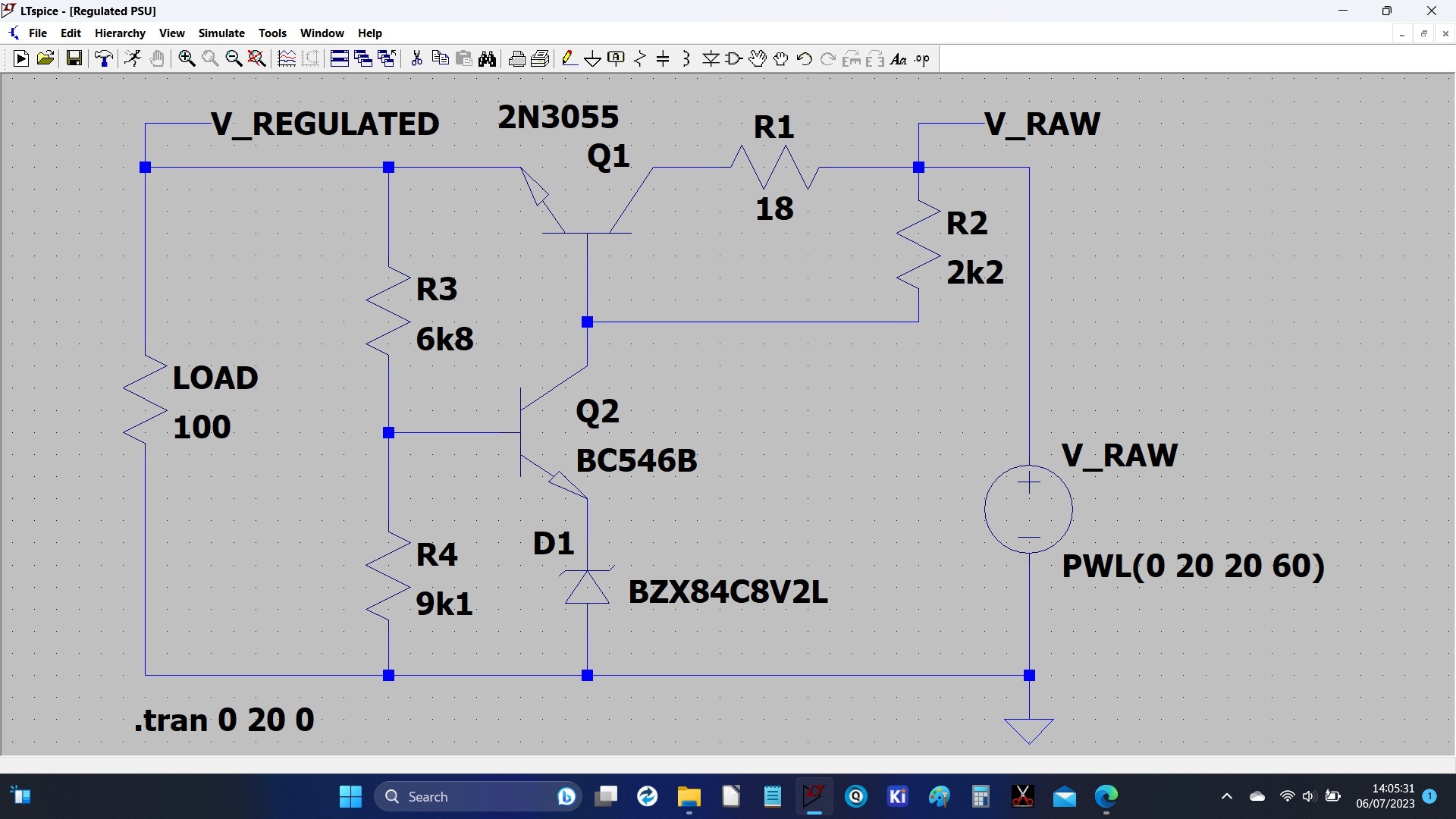Screen dimensions: 1456x819
Task: Add SPICE directive with .op icon
Action: point(922,59)
